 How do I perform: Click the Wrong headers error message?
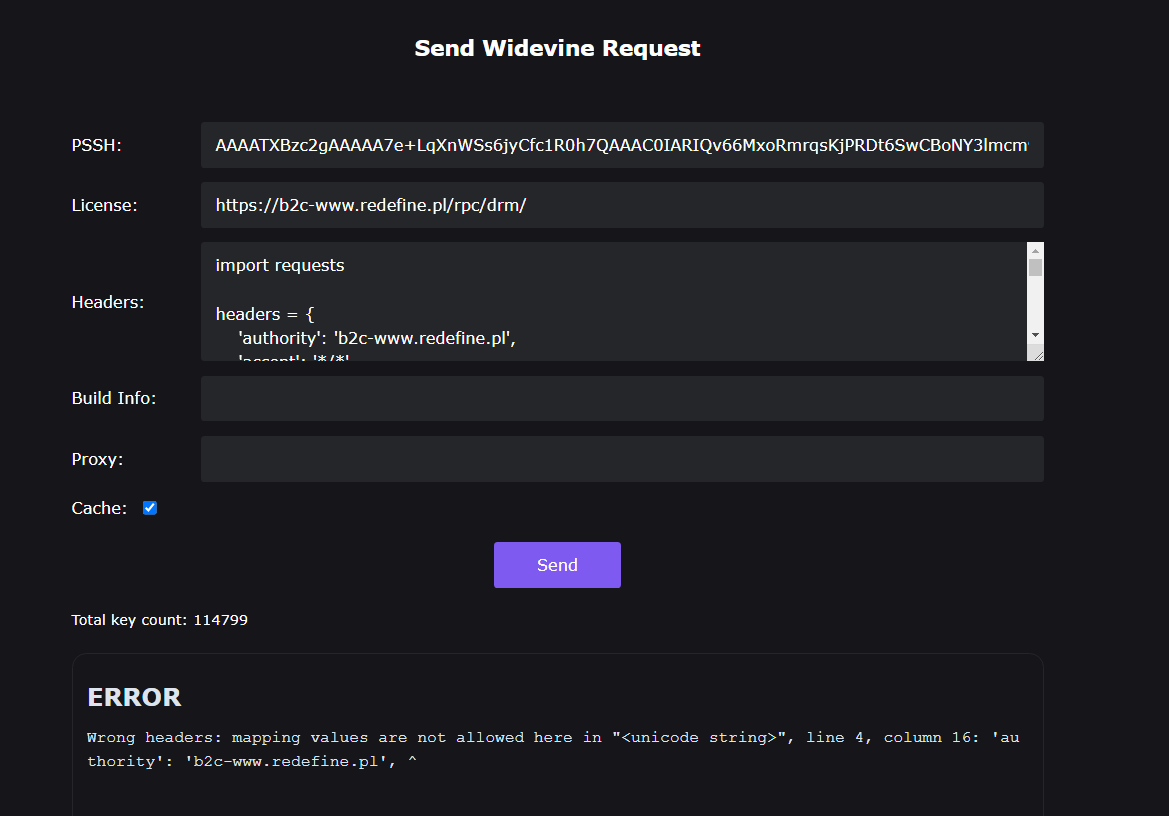tap(553, 748)
